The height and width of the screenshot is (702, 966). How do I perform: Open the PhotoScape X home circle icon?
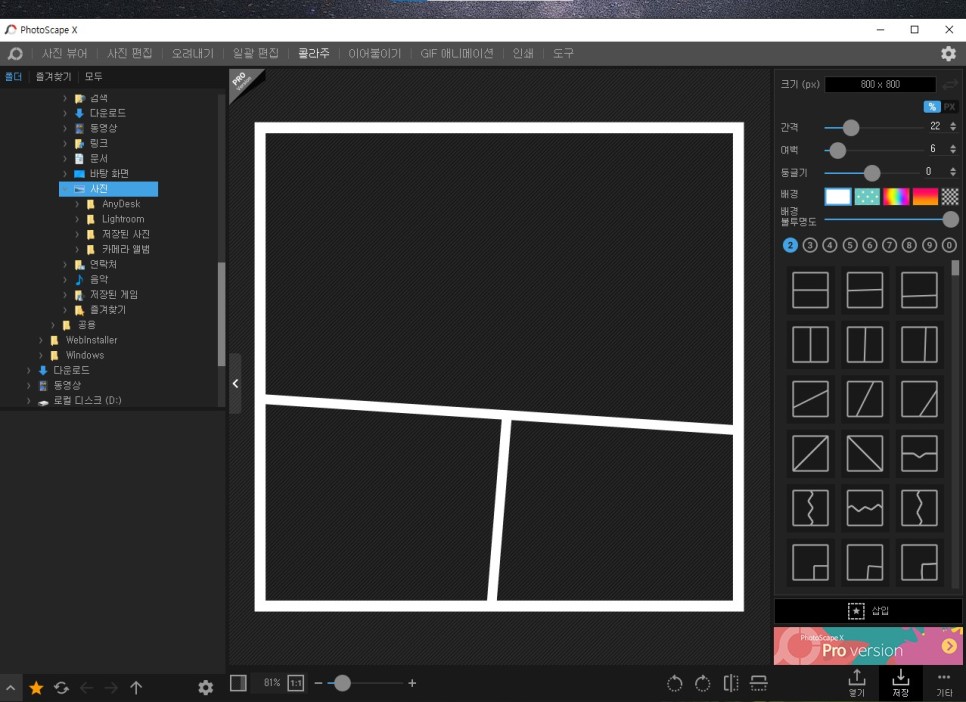point(15,54)
